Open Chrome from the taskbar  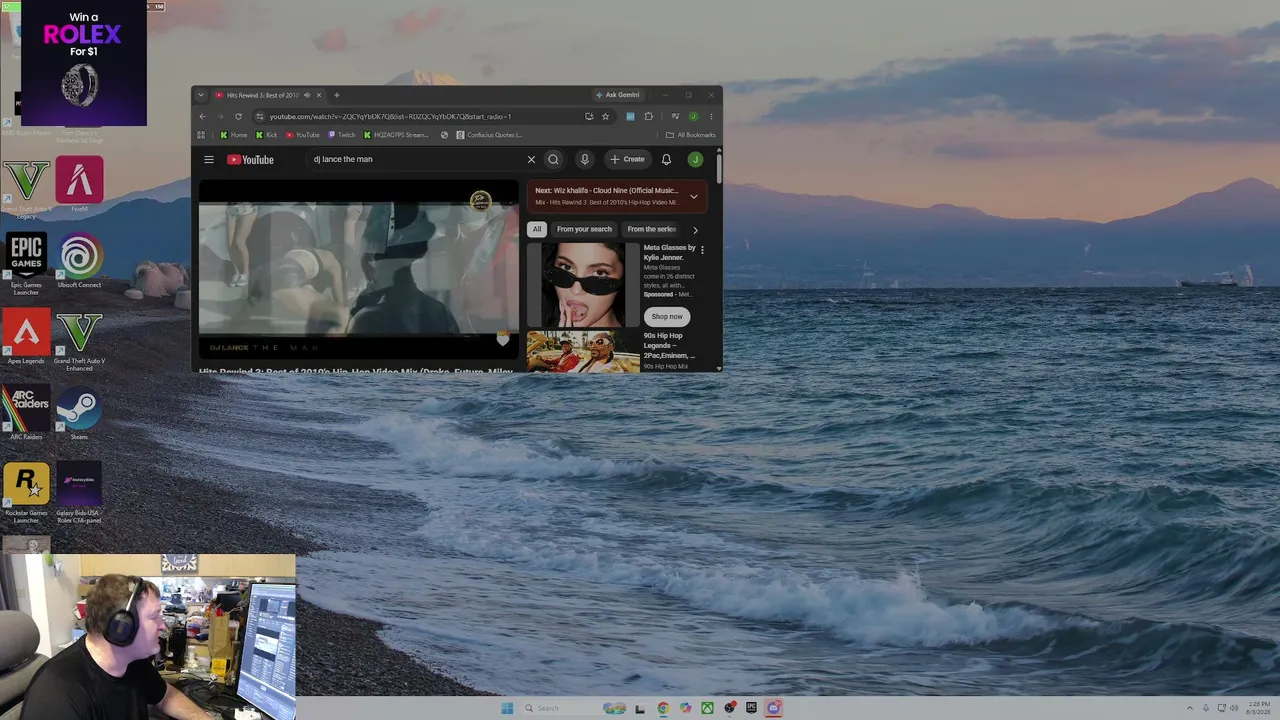coord(663,708)
